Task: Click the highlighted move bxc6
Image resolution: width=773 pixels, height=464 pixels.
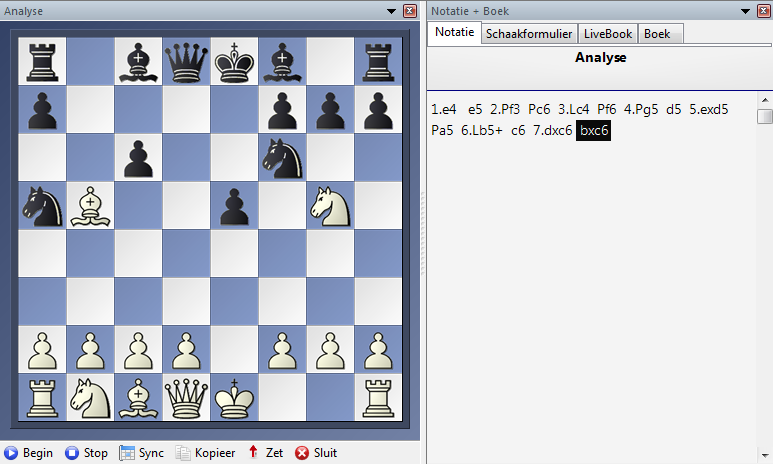Action: pos(594,131)
